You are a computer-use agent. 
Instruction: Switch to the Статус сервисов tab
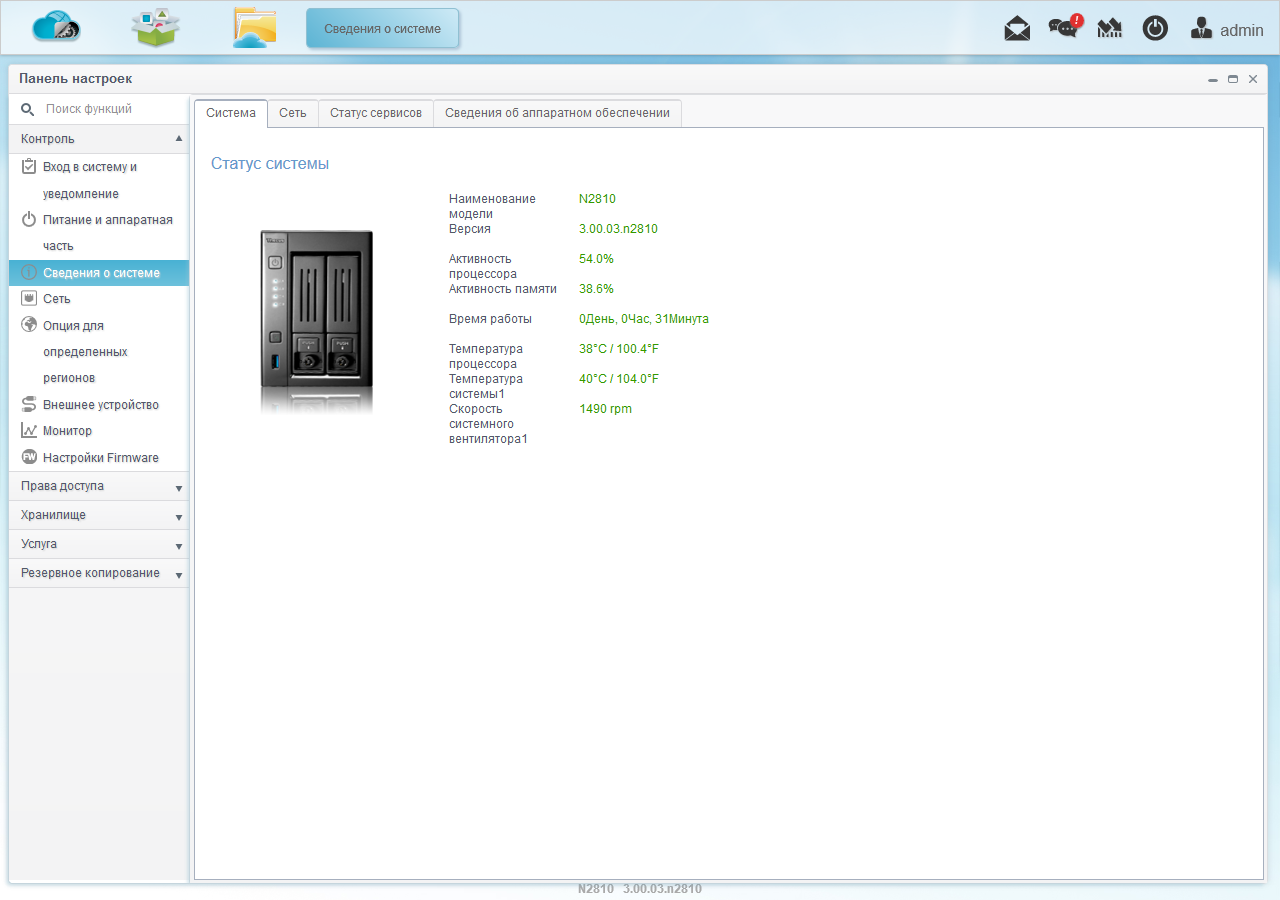(376, 113)
